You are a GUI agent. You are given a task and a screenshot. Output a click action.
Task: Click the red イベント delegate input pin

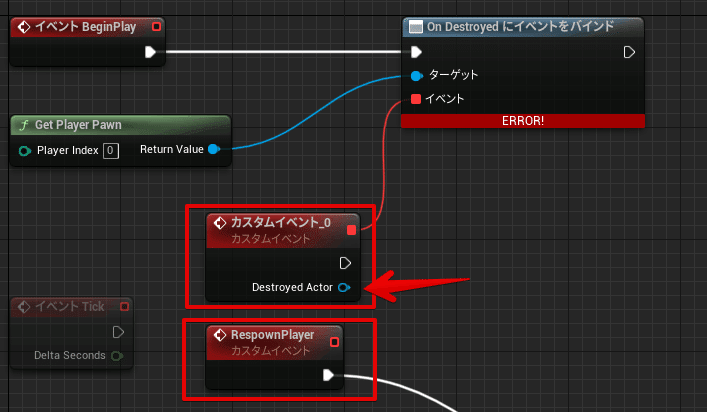[416, 99]
